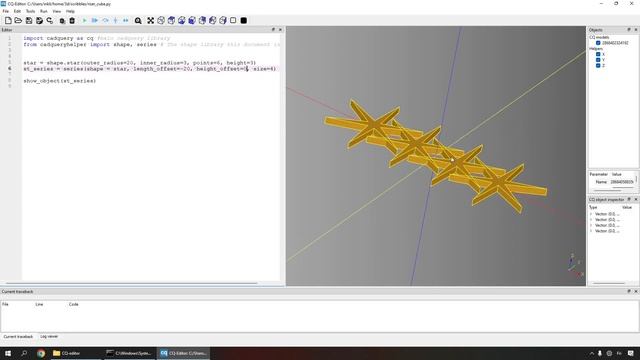
Task: Click the show_object(st_series) code line
Action: point(60,81)
